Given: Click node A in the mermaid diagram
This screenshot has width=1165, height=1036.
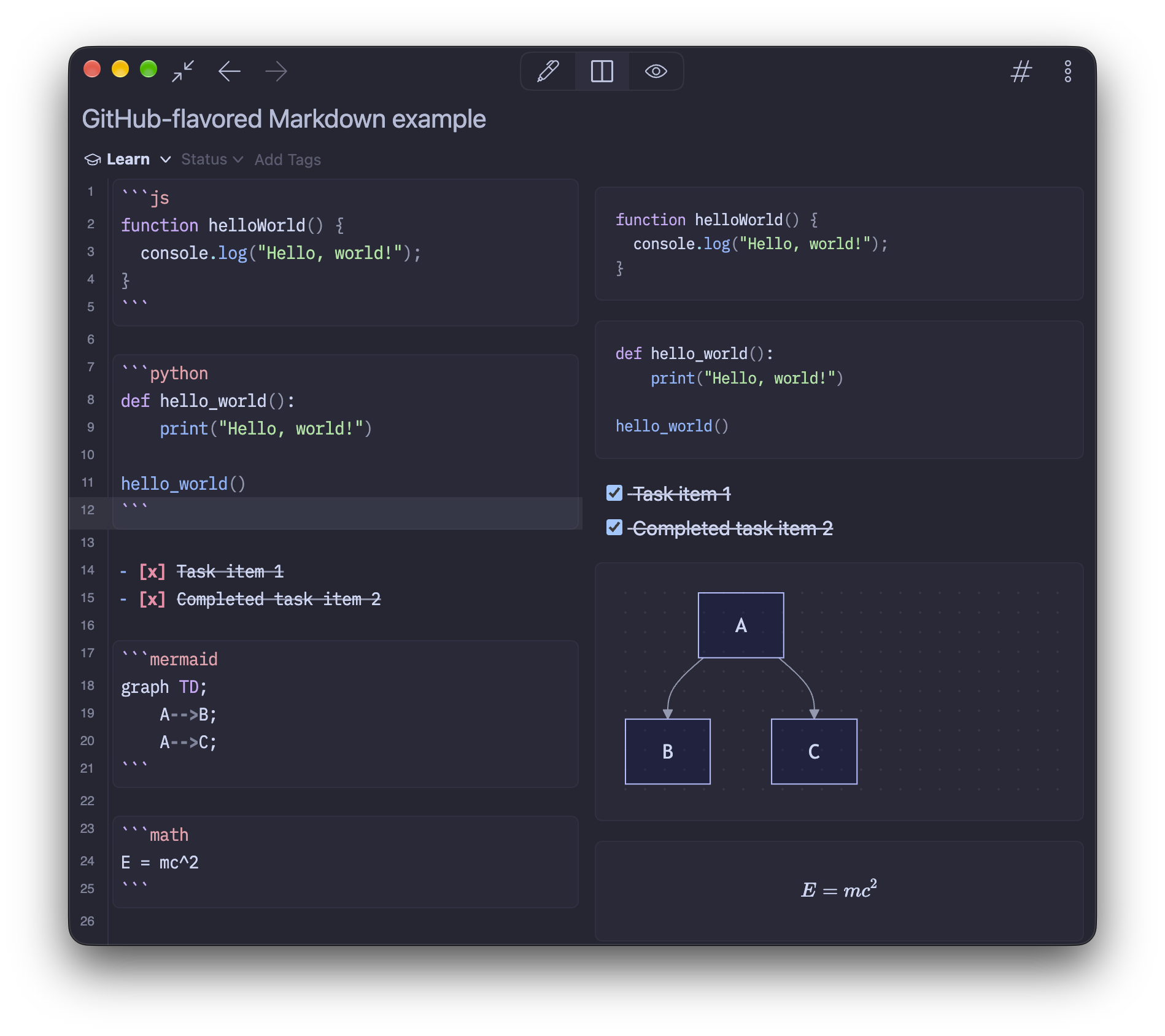Looking at the screenshot, I should pos(741,625).
